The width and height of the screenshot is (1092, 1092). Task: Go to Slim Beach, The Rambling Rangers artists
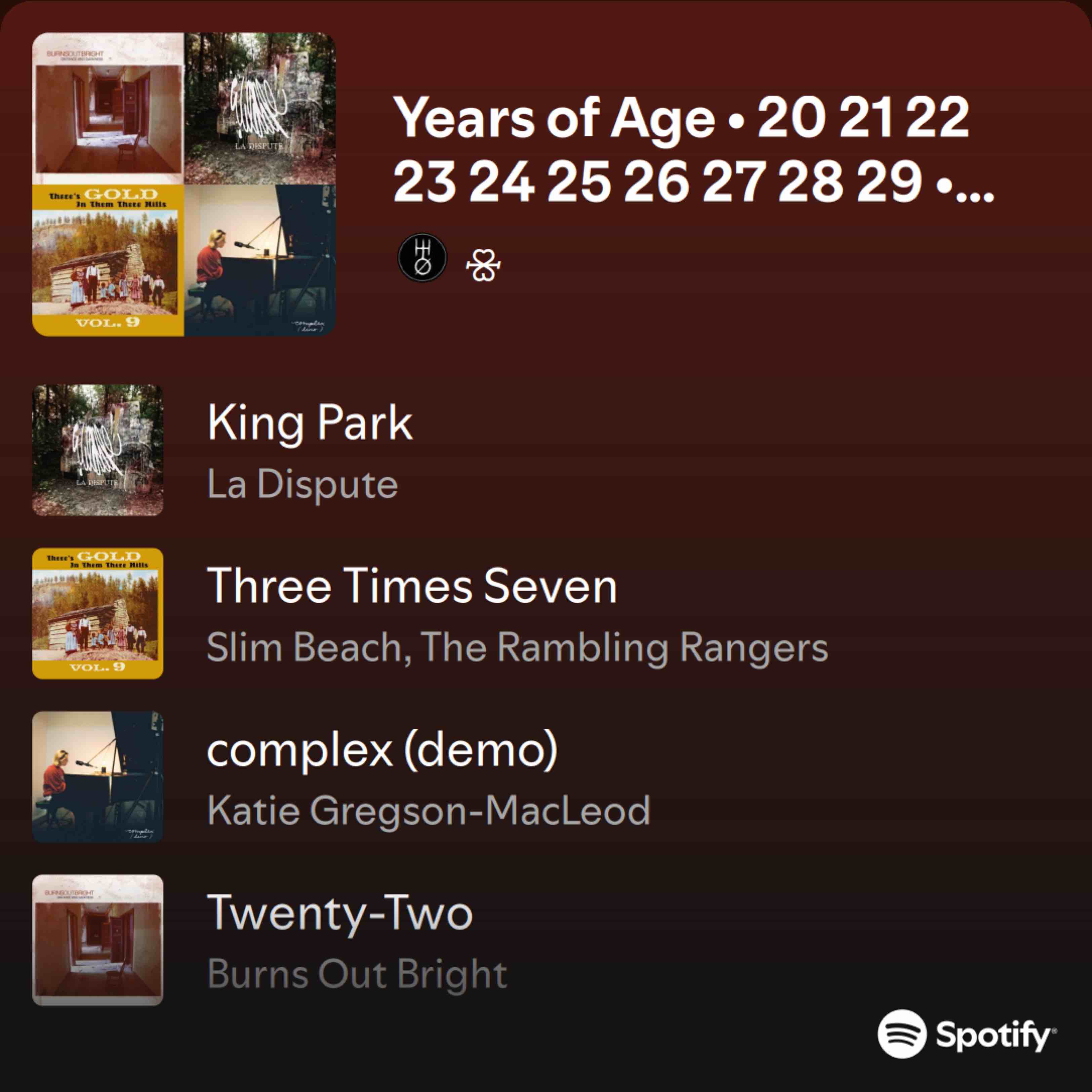click(517, 647)
